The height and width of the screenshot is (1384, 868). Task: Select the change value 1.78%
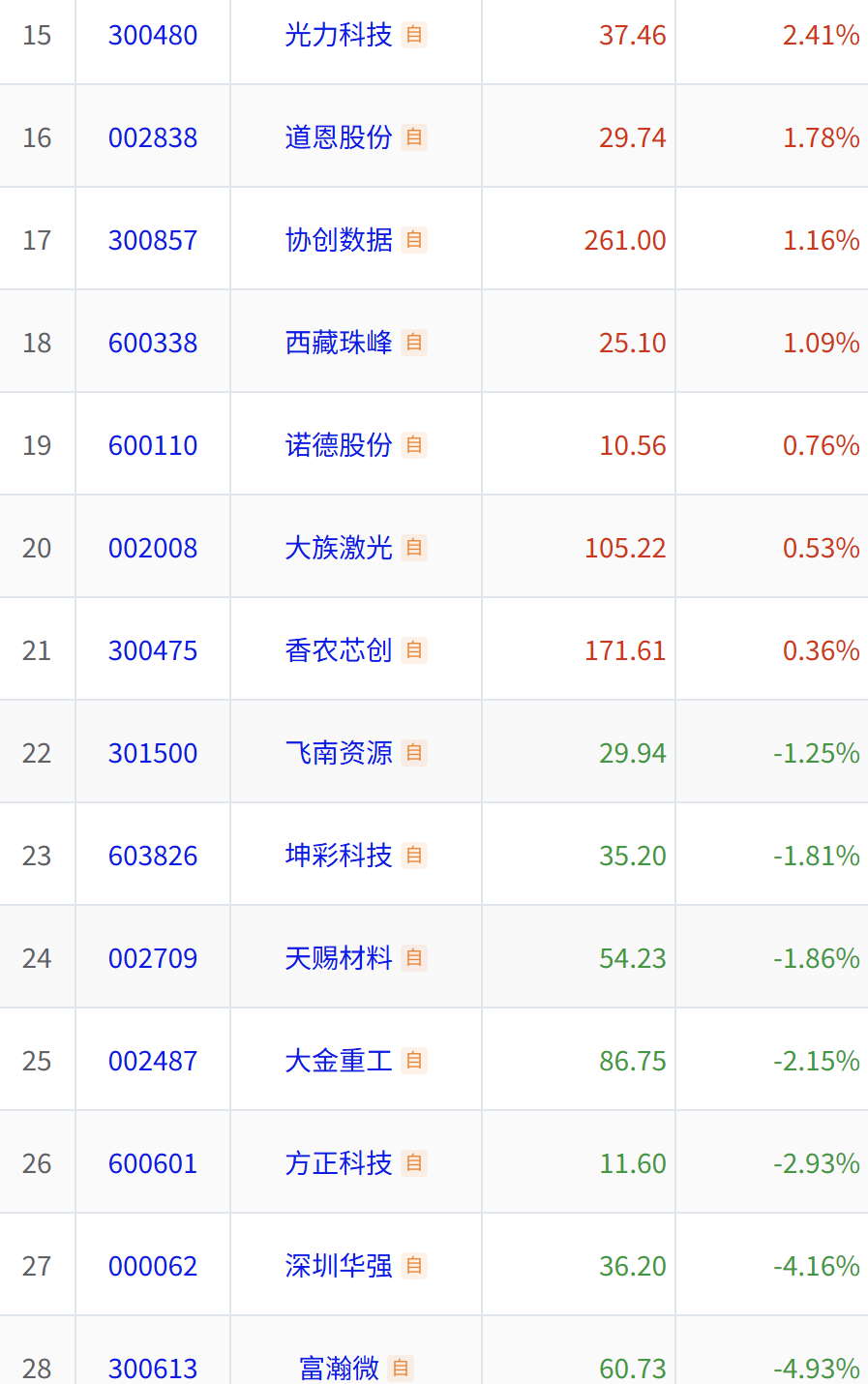pos(822,138)
